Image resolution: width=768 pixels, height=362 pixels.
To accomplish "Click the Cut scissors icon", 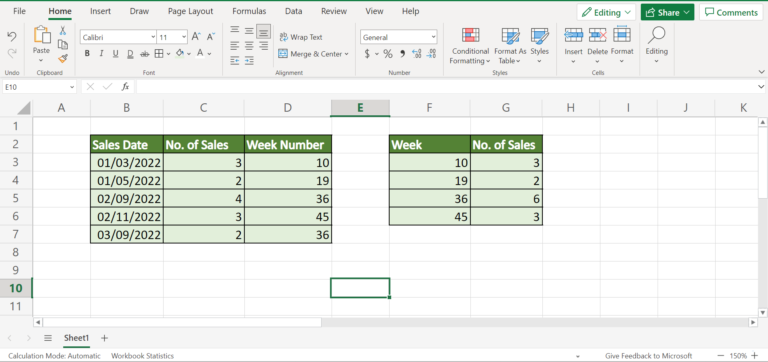I will [x=63, y=30].
